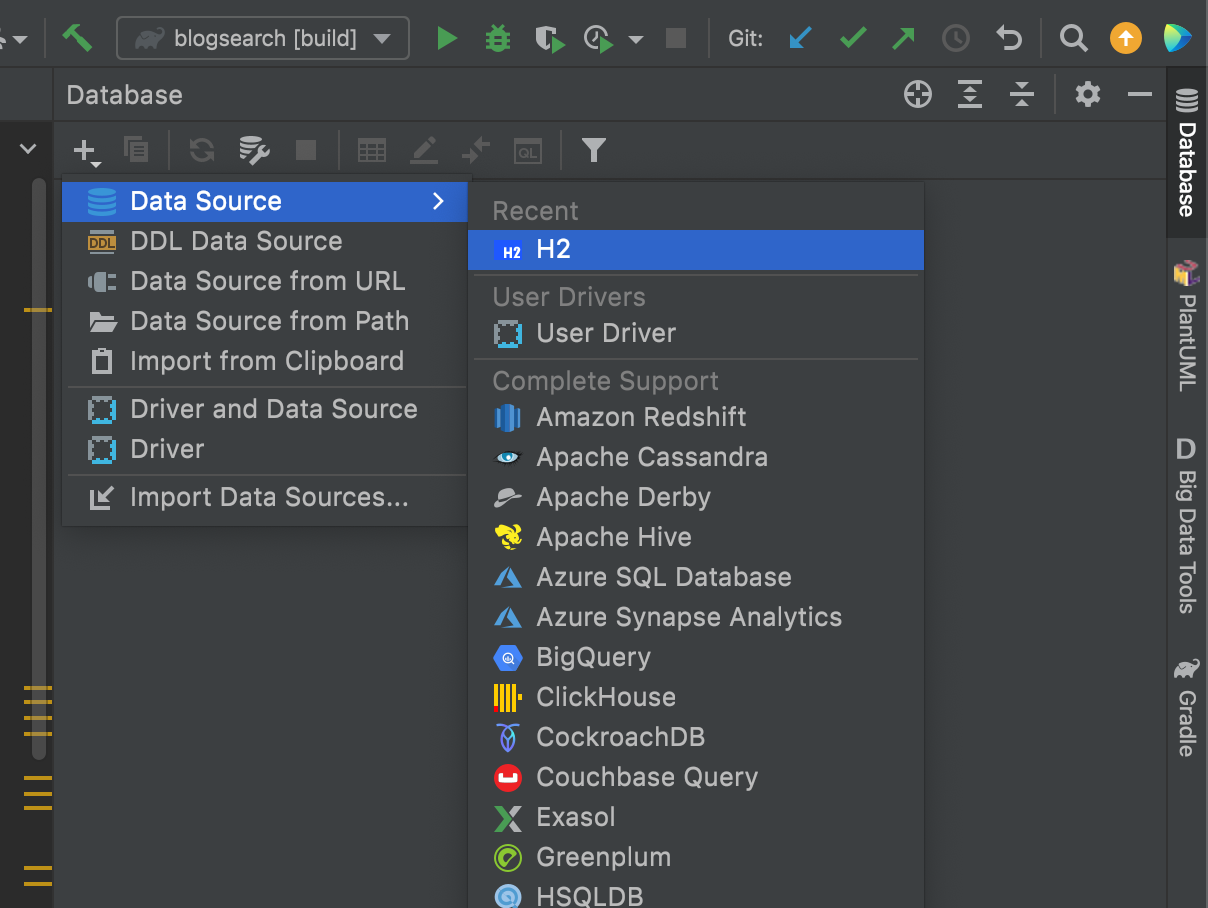Update project with the blue Git arrow

[800, 39]
